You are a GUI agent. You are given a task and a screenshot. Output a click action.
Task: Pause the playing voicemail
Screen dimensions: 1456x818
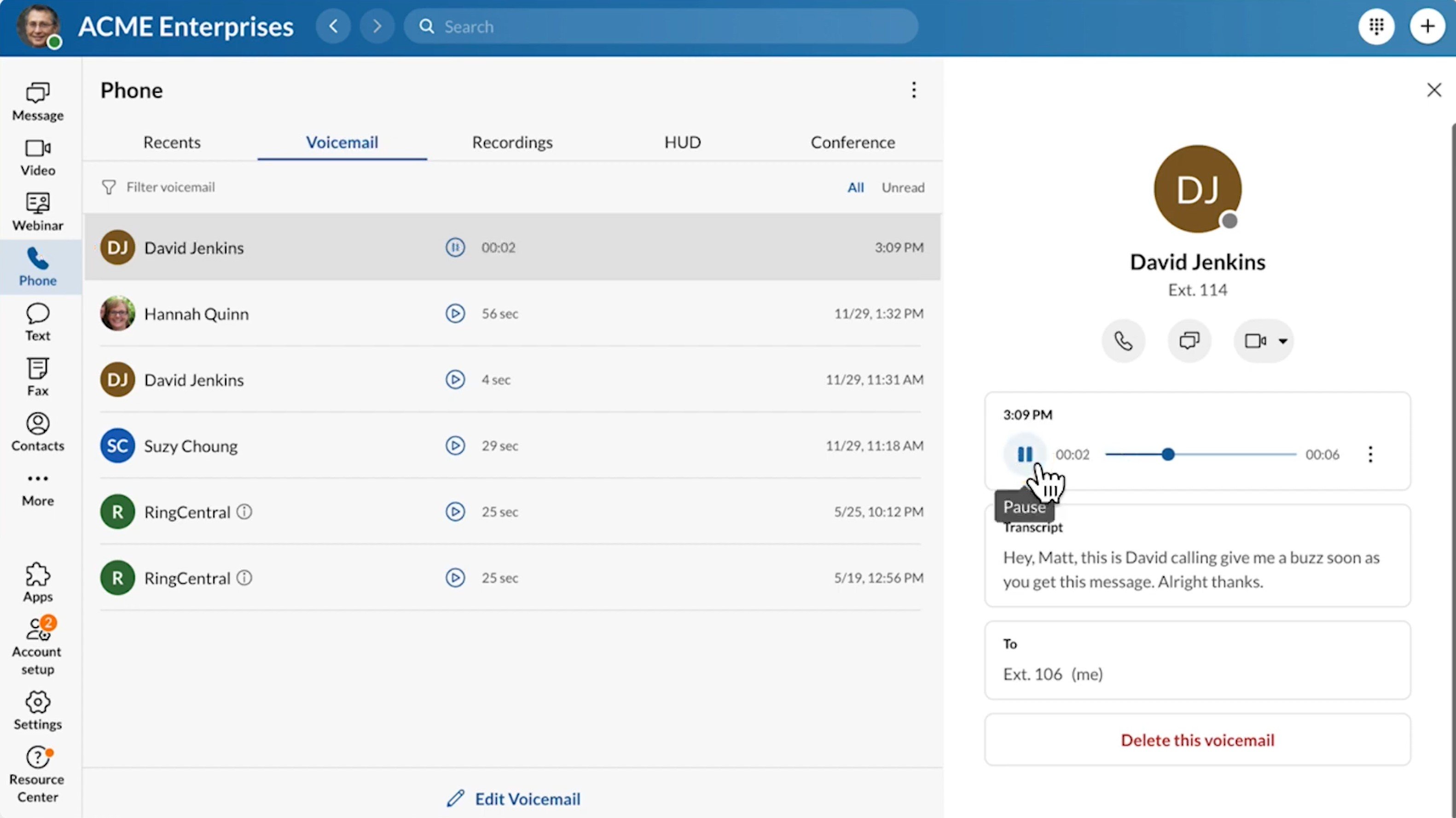(x=1025, y=453)
